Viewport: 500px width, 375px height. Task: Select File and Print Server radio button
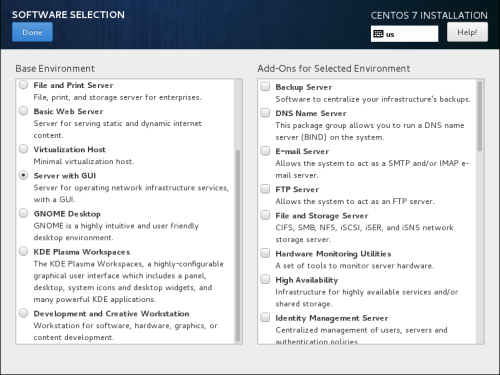click(x=23, y=85)
